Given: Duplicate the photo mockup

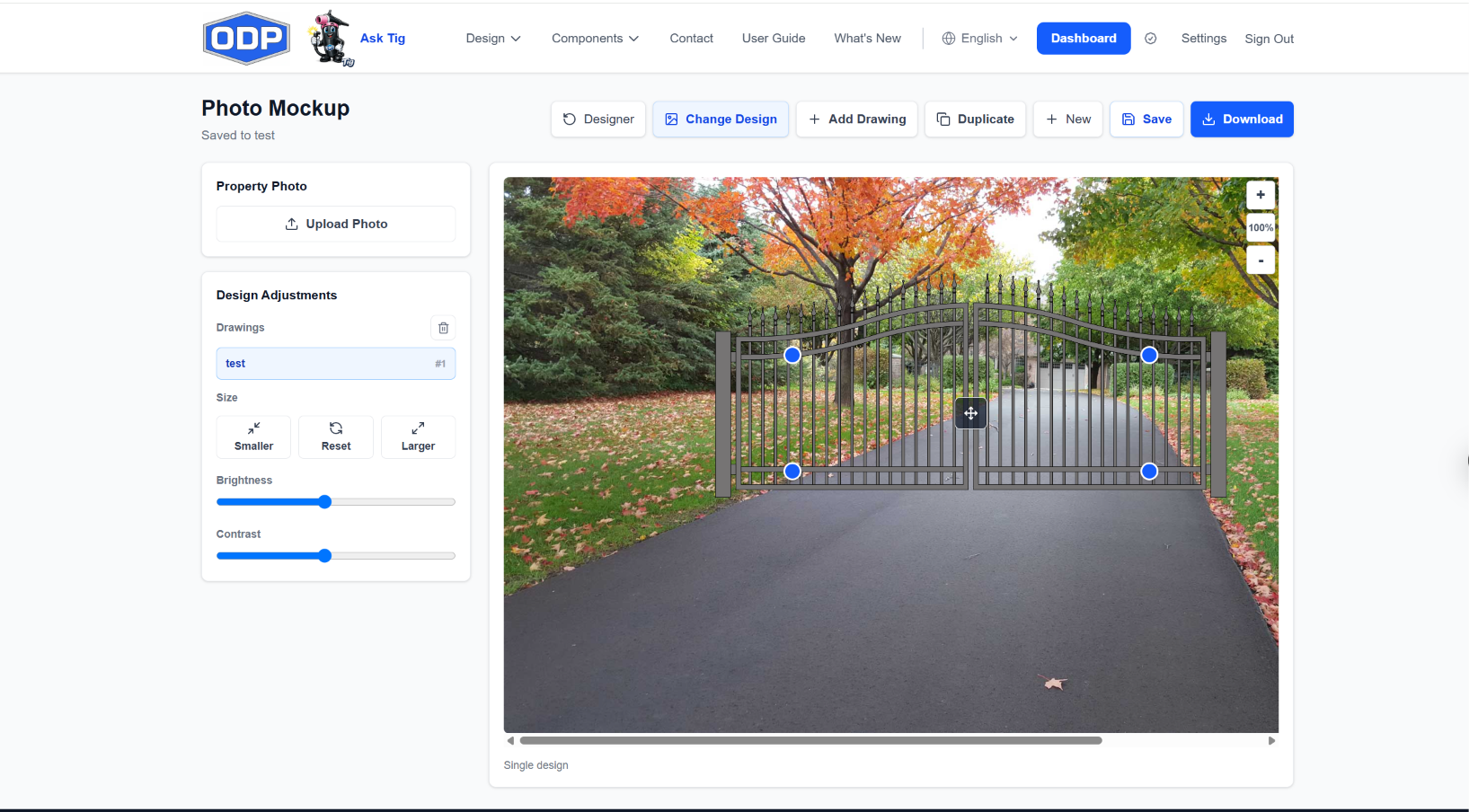Looking at the screenshot, I should click(975, 119).
